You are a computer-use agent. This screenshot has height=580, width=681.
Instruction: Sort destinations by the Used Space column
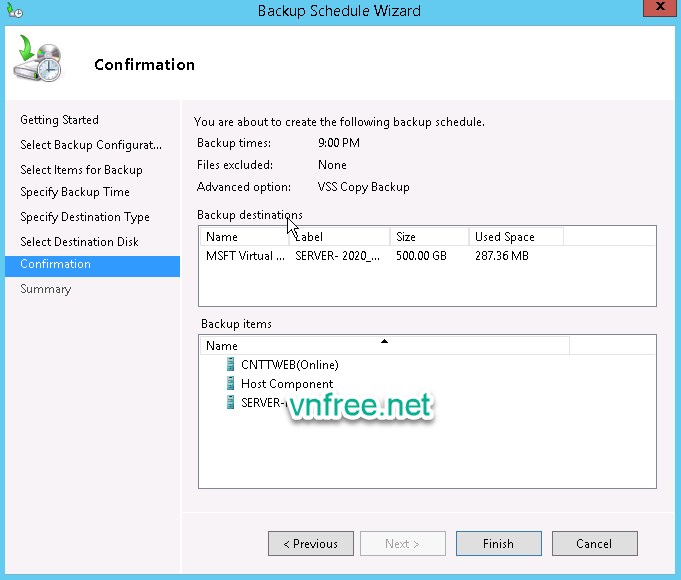click(x=515, y=237)
